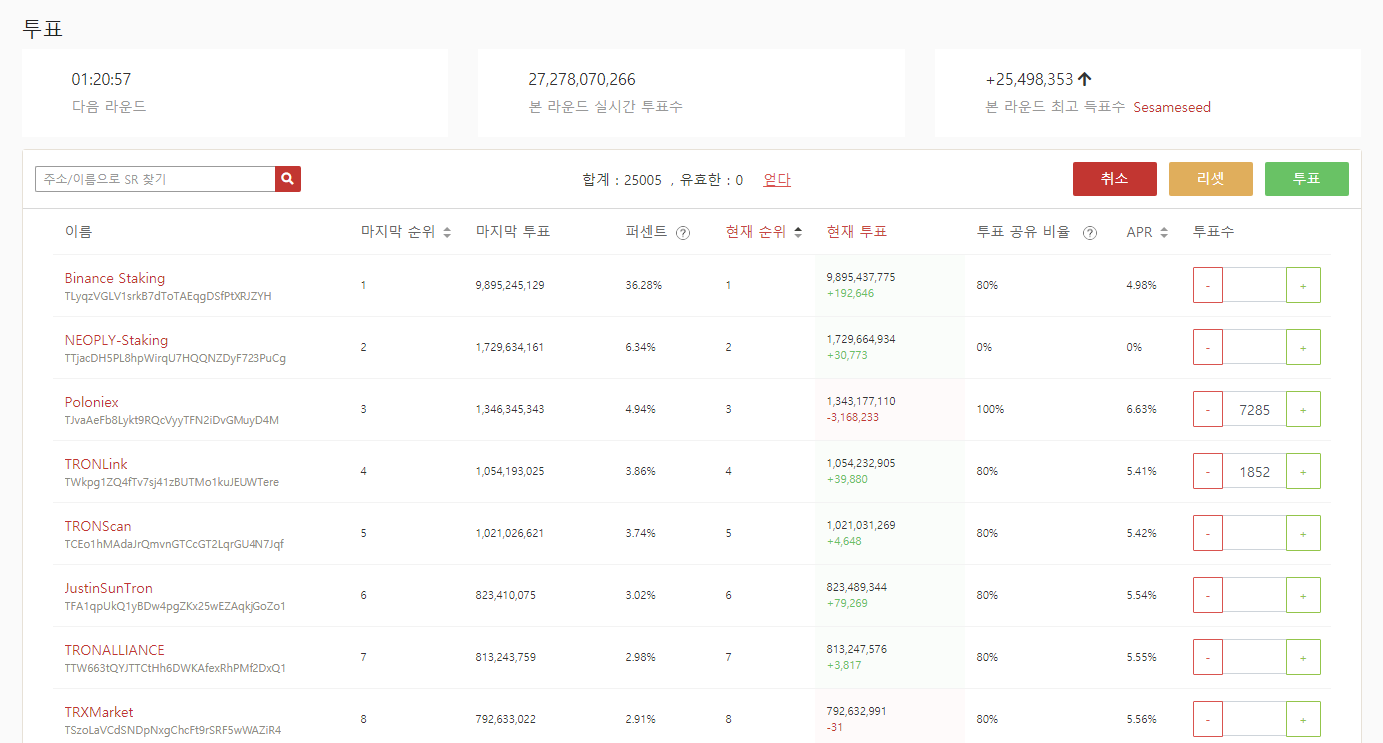
Task: Click the red search magnifier icon
Action: (288, 179)
